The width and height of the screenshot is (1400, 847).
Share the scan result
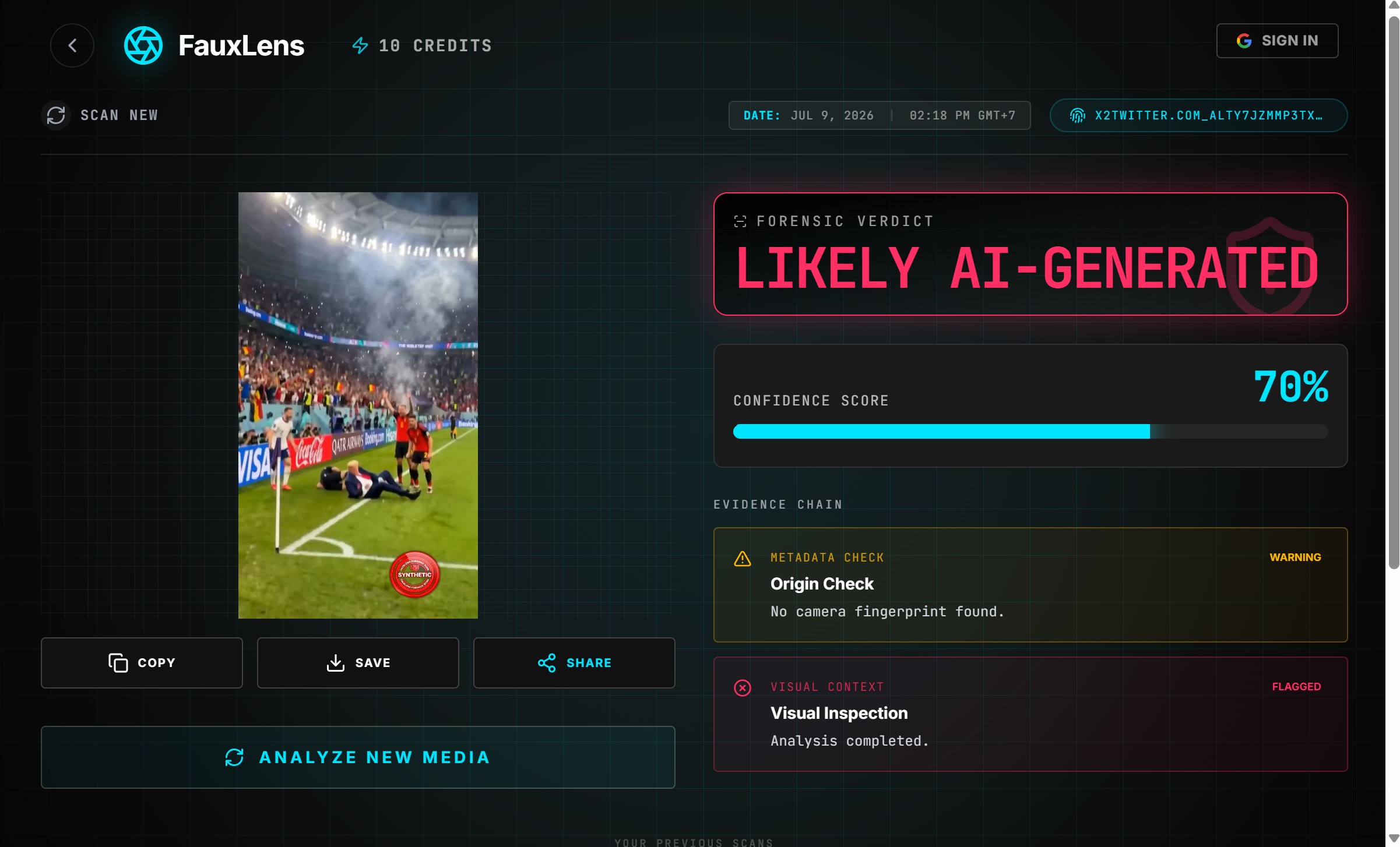574,663
